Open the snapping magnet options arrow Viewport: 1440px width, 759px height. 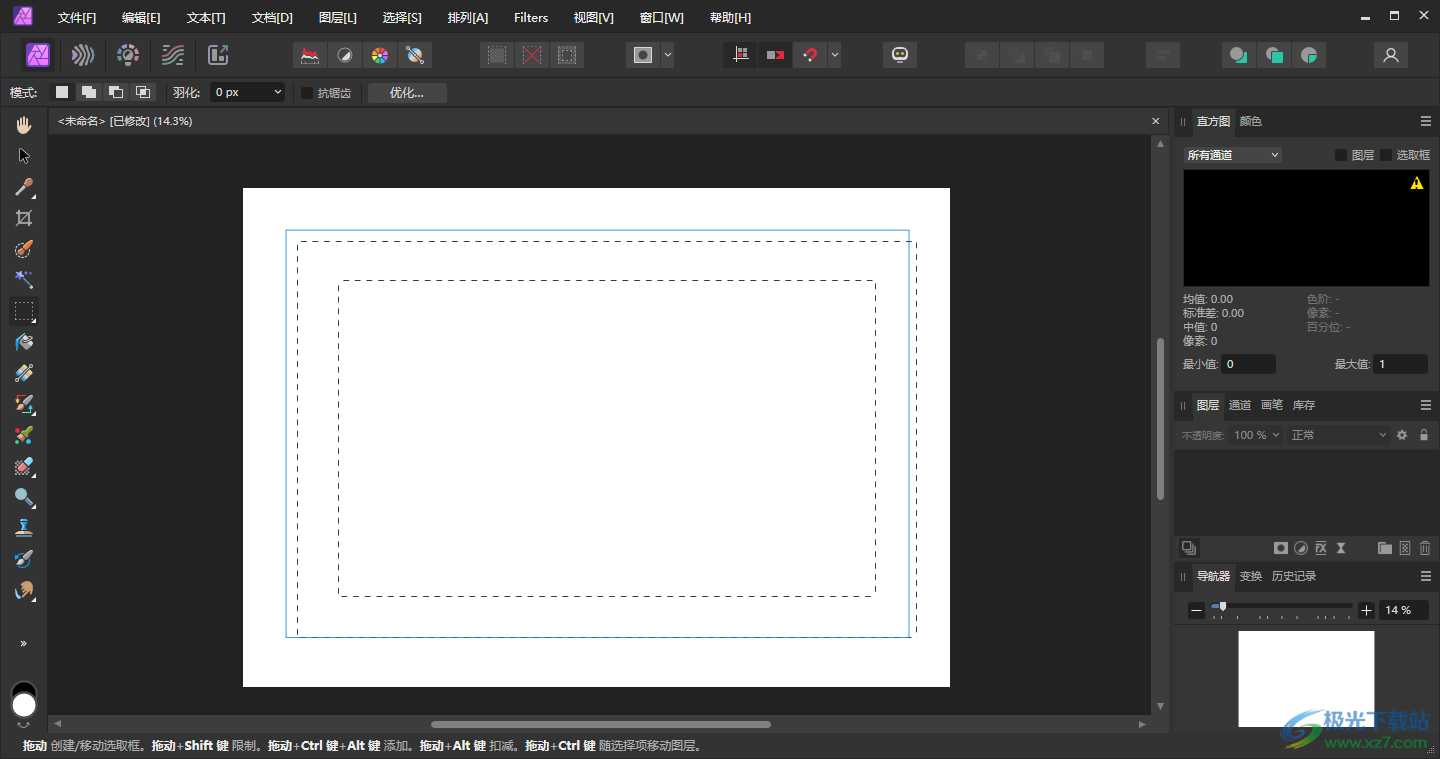(834, 55)
